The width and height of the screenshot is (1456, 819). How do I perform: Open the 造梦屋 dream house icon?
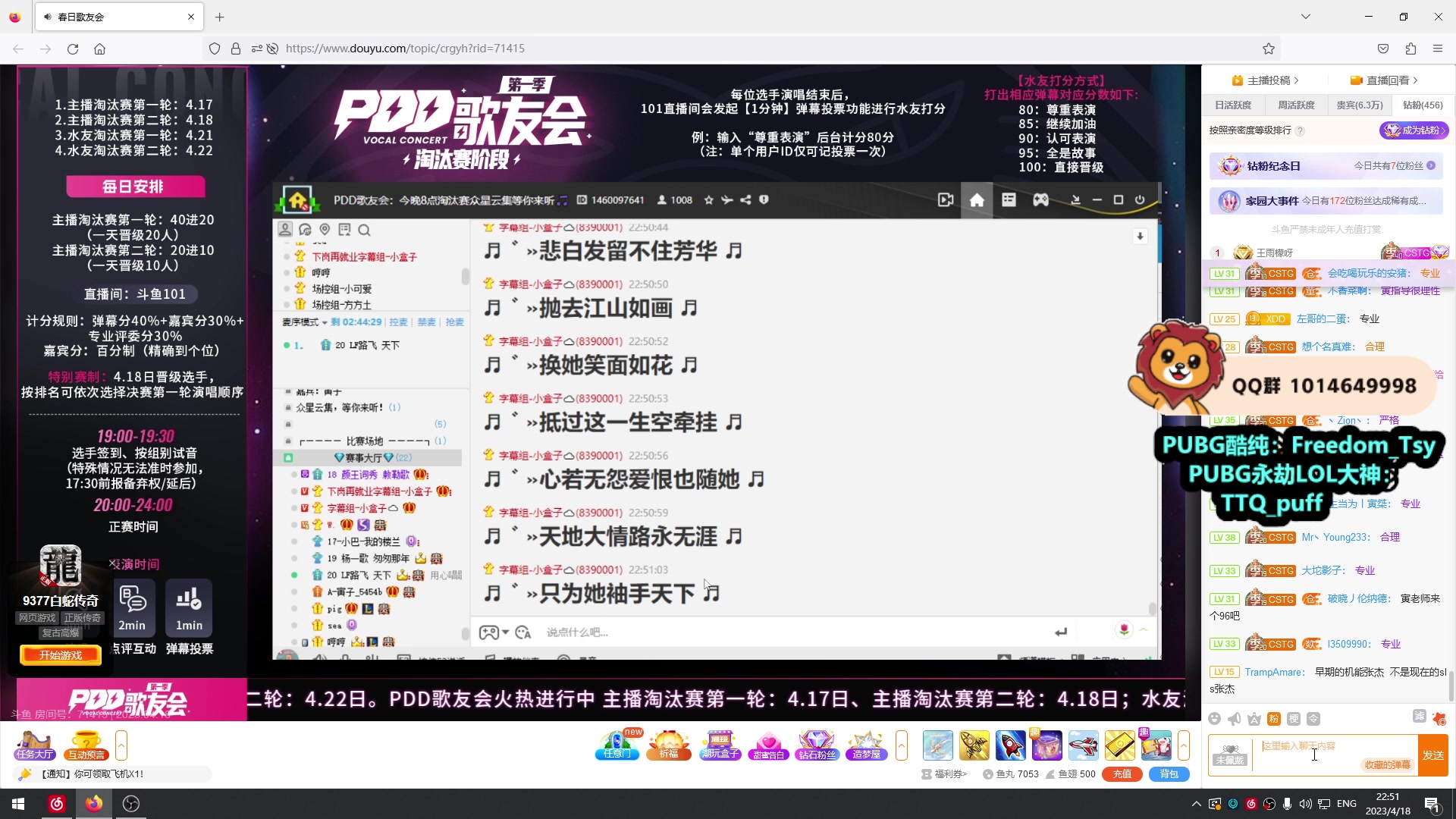866,745
